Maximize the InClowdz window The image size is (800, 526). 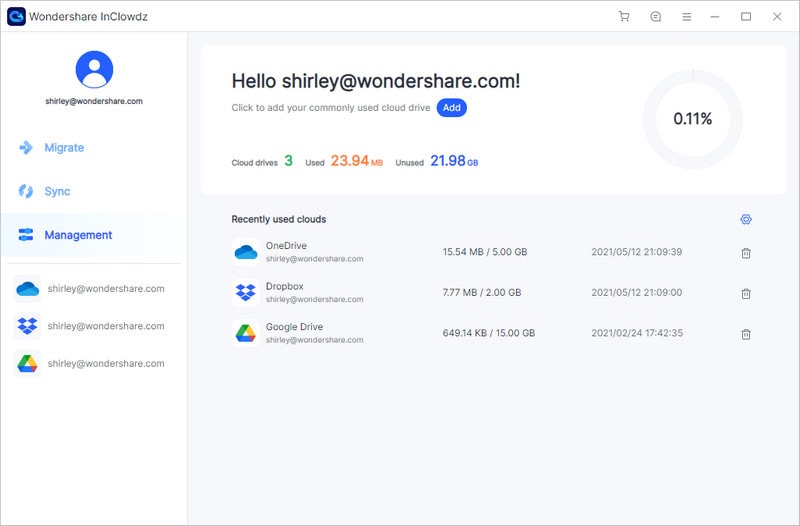[746, 17]
